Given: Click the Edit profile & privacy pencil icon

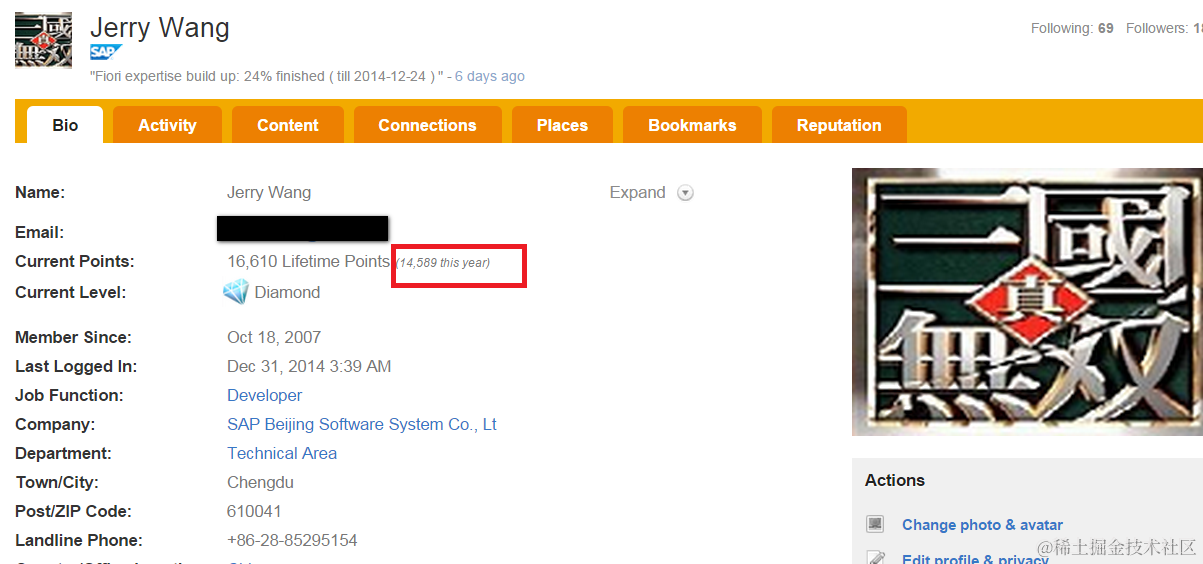Looking at the screenshot, I should tap(876, 558).
